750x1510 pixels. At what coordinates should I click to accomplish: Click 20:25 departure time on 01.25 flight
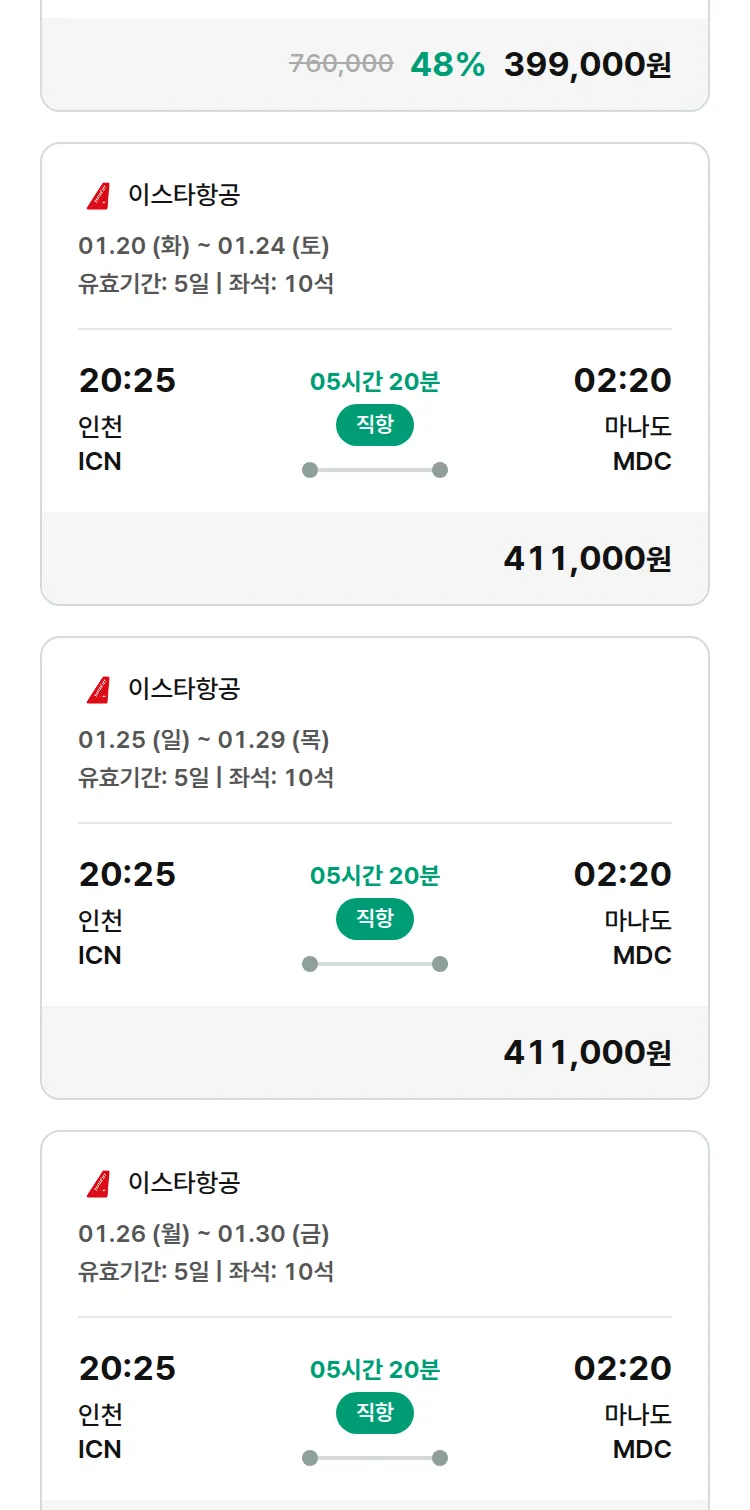pos(127,875)
